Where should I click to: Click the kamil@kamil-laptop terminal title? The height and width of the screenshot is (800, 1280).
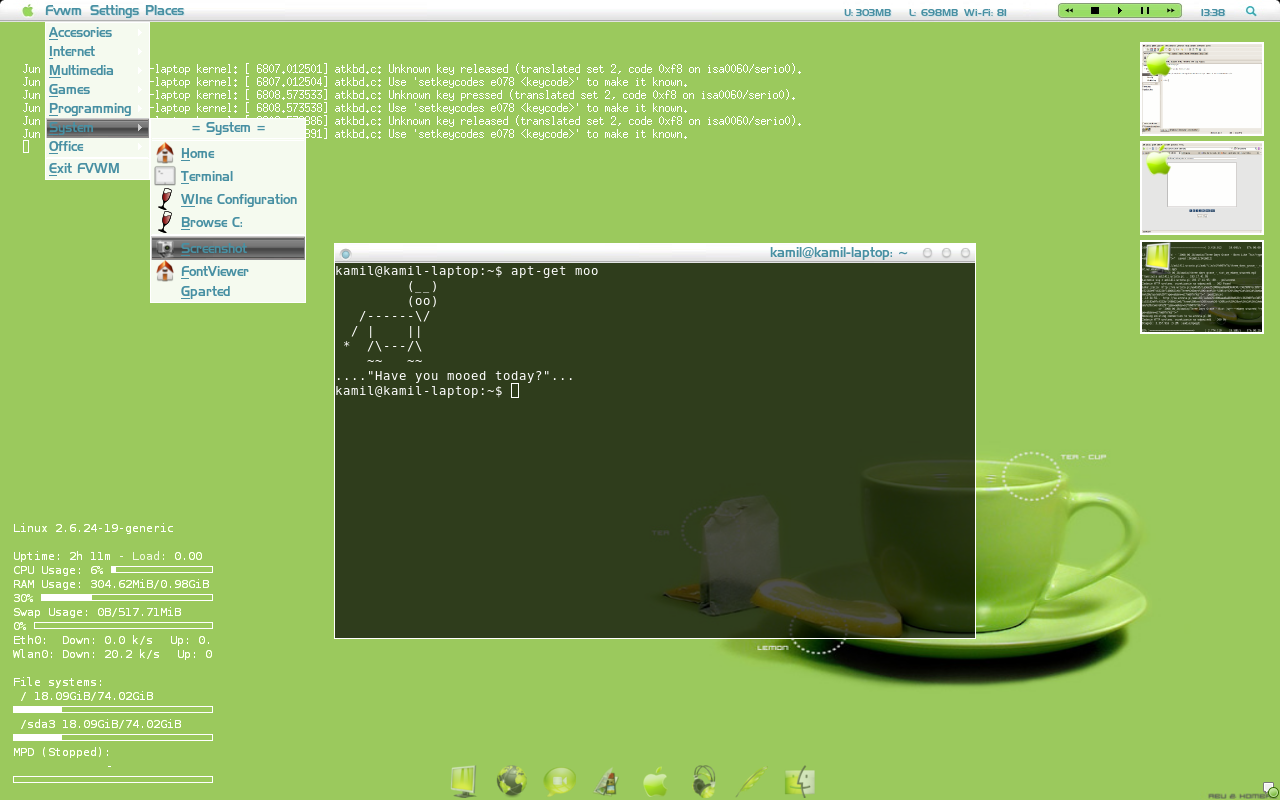[x=838, y=253]
